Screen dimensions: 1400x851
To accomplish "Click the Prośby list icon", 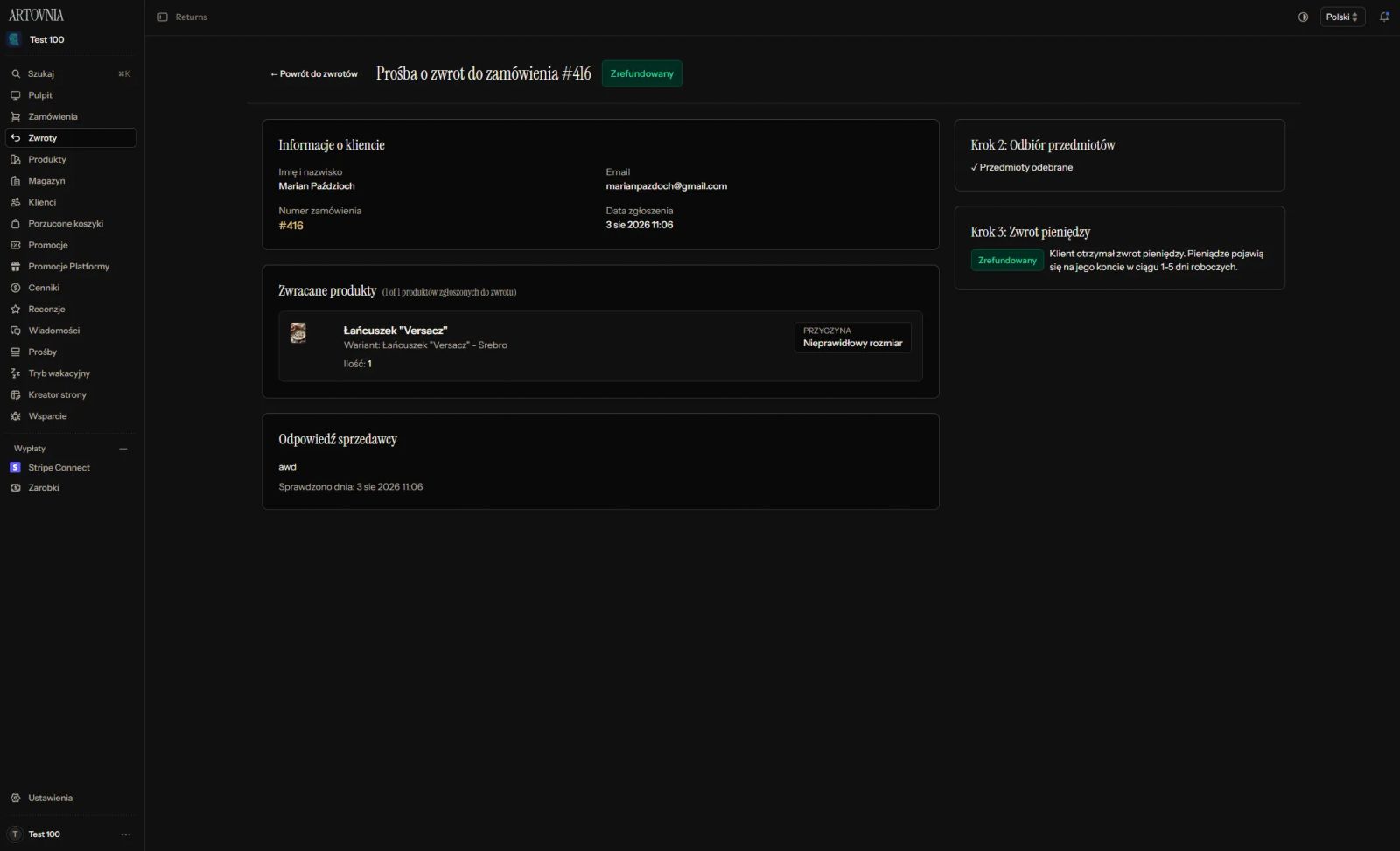I will (x=15, y=352).
